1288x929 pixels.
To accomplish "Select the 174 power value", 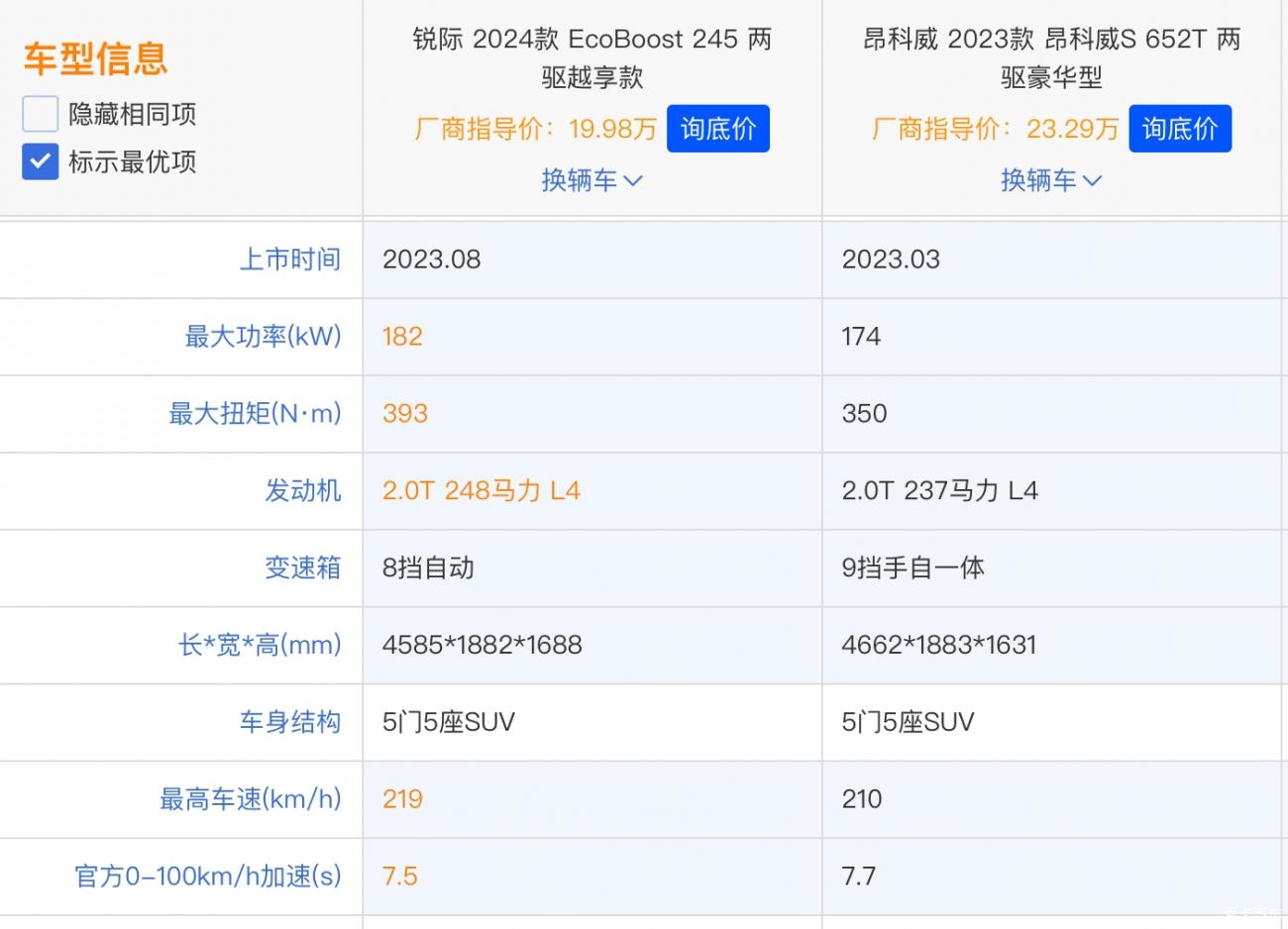I will [x=861, y=337].
